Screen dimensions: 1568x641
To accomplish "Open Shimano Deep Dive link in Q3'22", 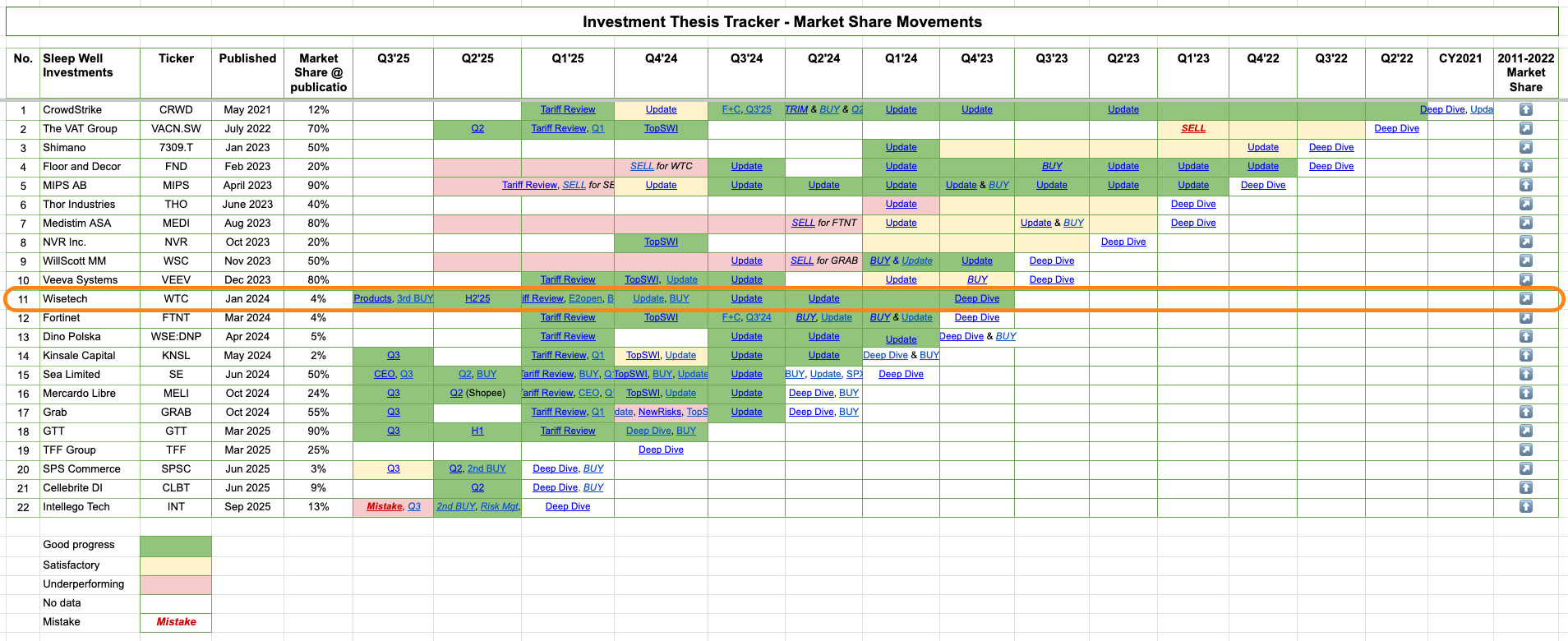I will click(1331, 147).
